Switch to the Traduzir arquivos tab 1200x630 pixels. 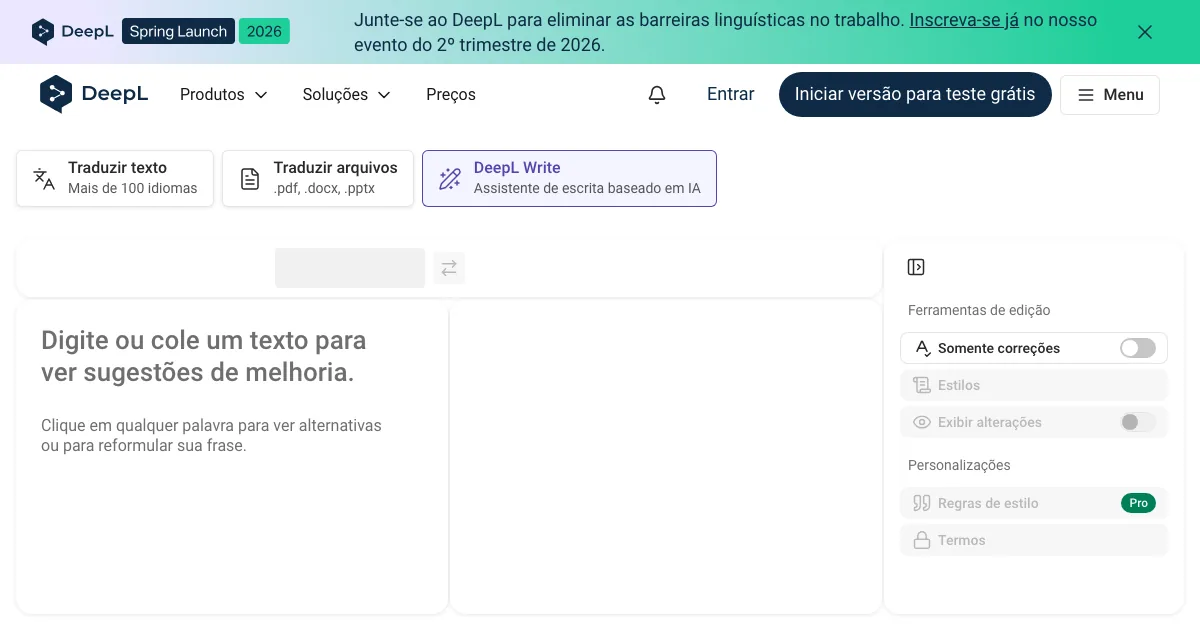pyautogui.click(x=318, y=179)
